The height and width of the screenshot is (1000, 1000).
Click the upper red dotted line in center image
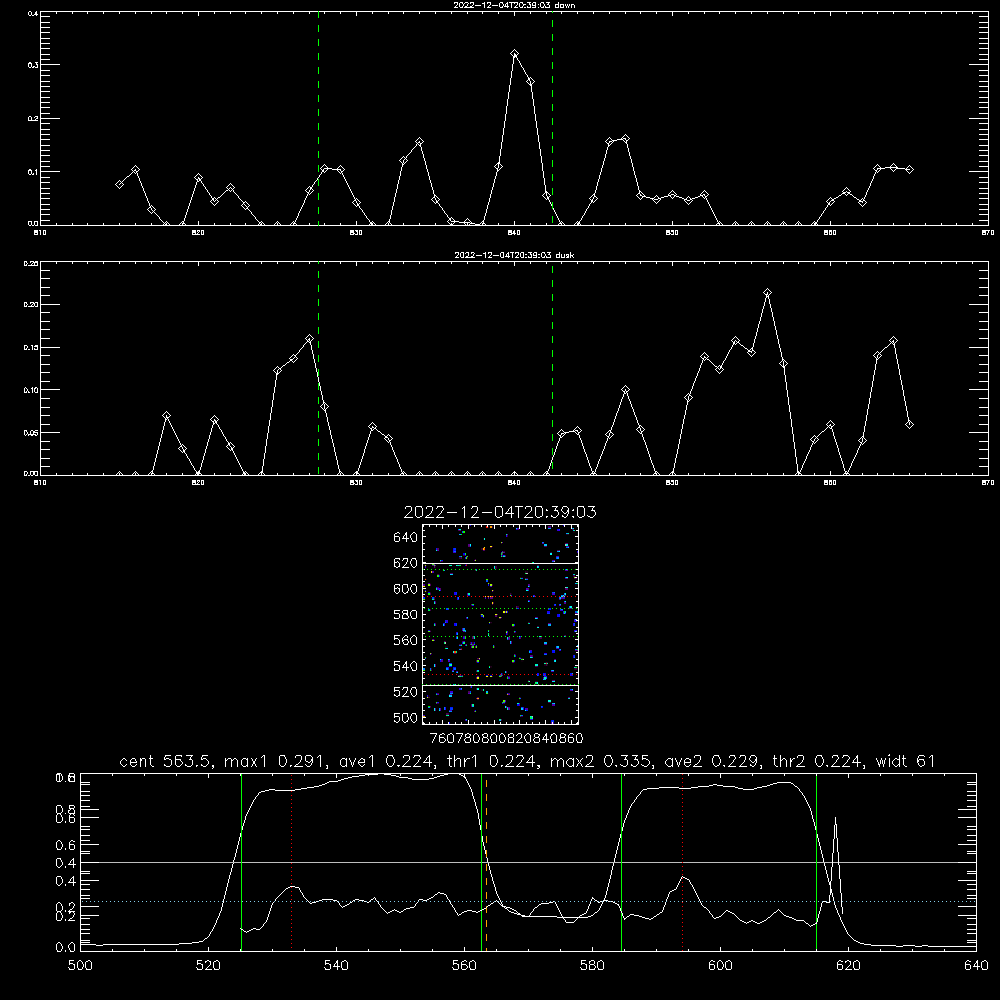tap(500, 597)
